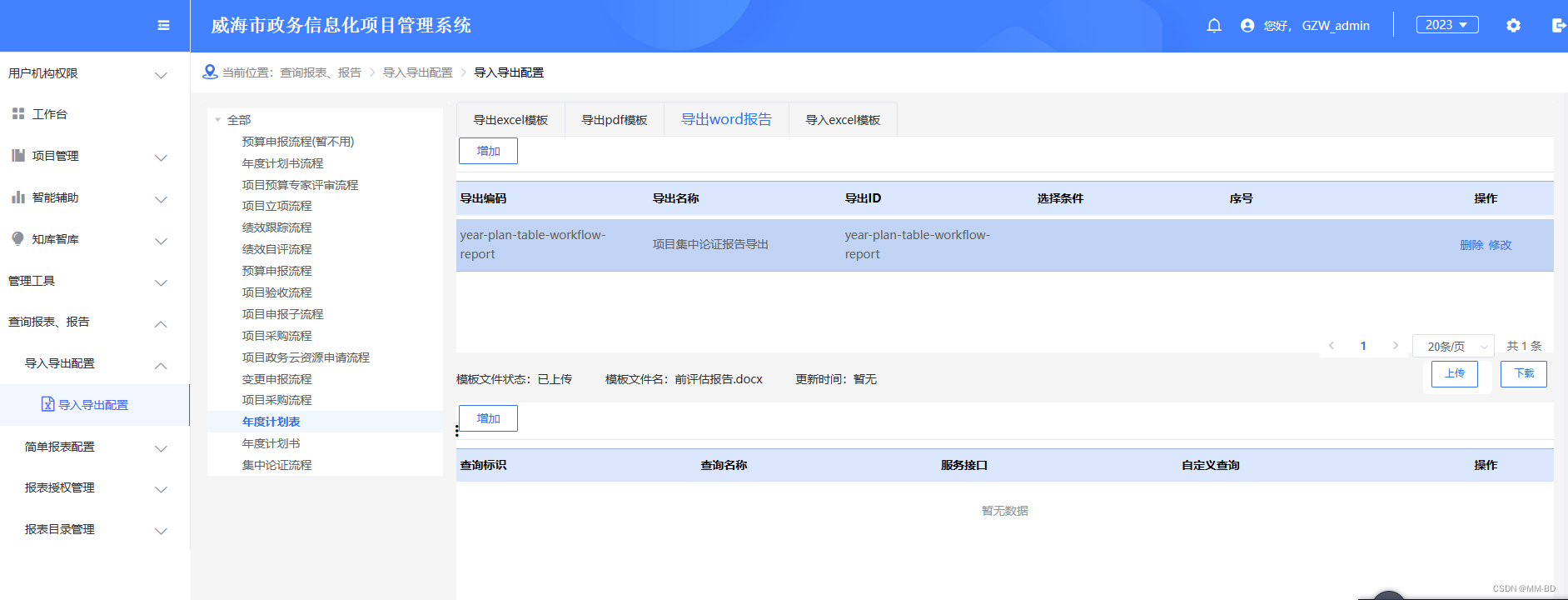
Task: Open the 20条/页 page size dropdown
Action: coord(1454,346)
